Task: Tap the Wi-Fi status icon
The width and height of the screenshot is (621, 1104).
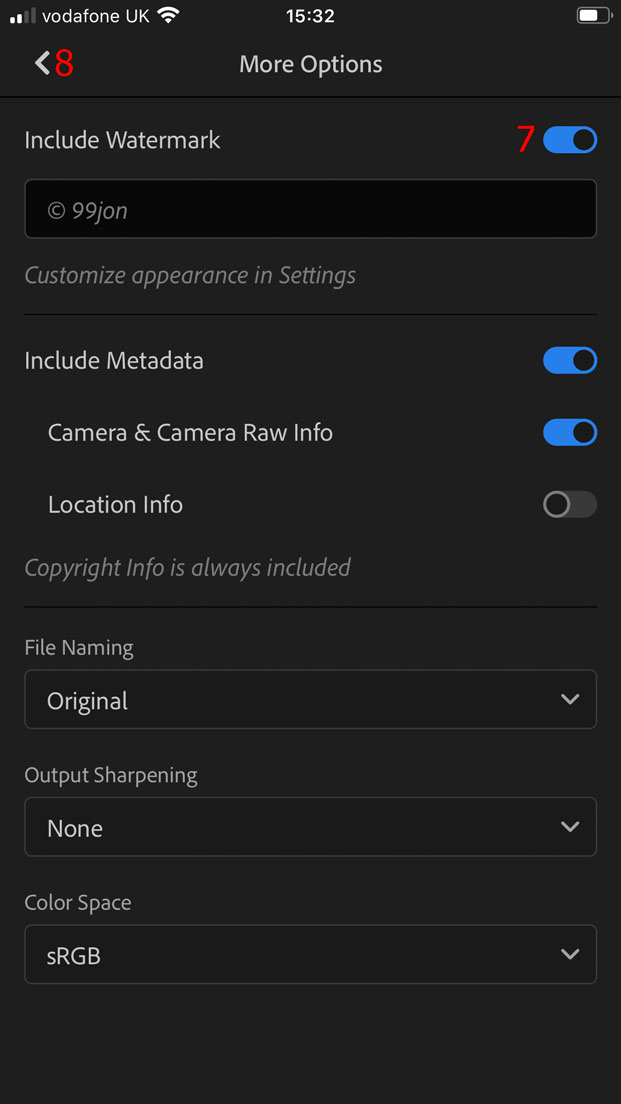Action: 168,16
